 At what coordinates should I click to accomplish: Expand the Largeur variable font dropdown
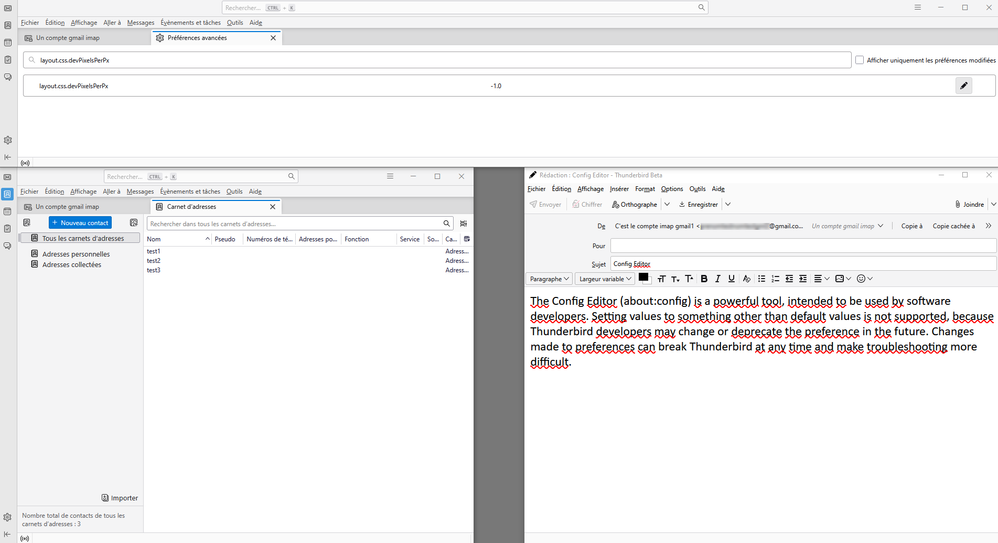tap(605, 279)
